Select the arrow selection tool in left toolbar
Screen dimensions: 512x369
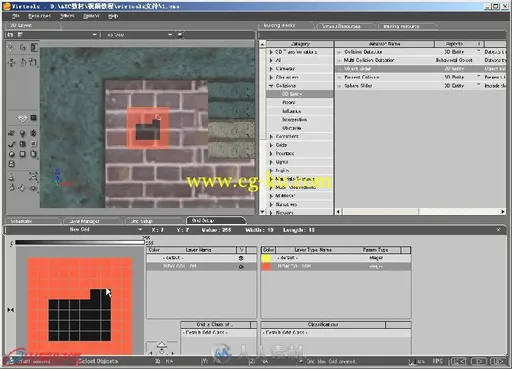(x=12, y=48)
